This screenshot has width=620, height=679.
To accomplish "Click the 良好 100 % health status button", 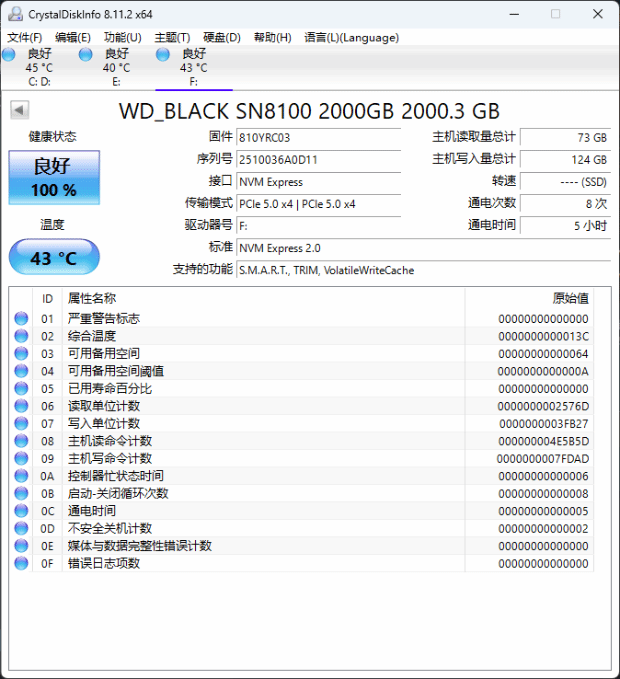I will pyautogui.click(x=54, y=178).
